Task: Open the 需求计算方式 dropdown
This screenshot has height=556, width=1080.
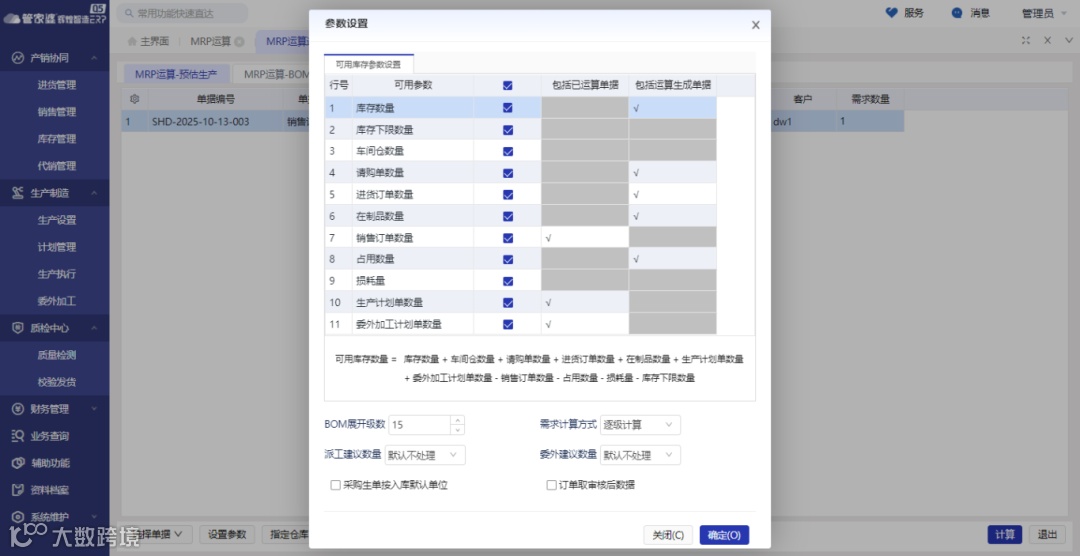Action: tap(640, 425)
